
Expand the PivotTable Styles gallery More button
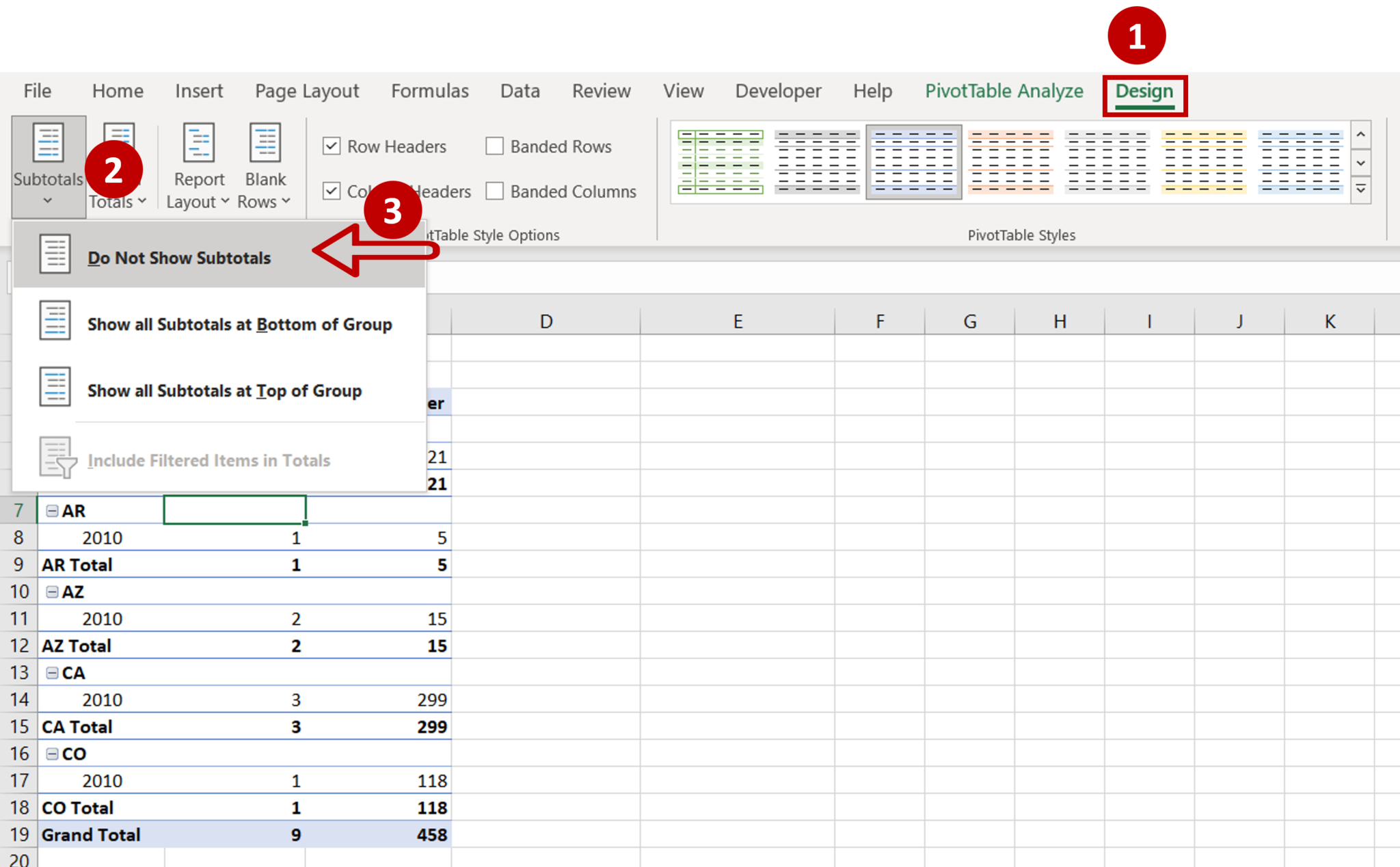[x=1361, y=189]
